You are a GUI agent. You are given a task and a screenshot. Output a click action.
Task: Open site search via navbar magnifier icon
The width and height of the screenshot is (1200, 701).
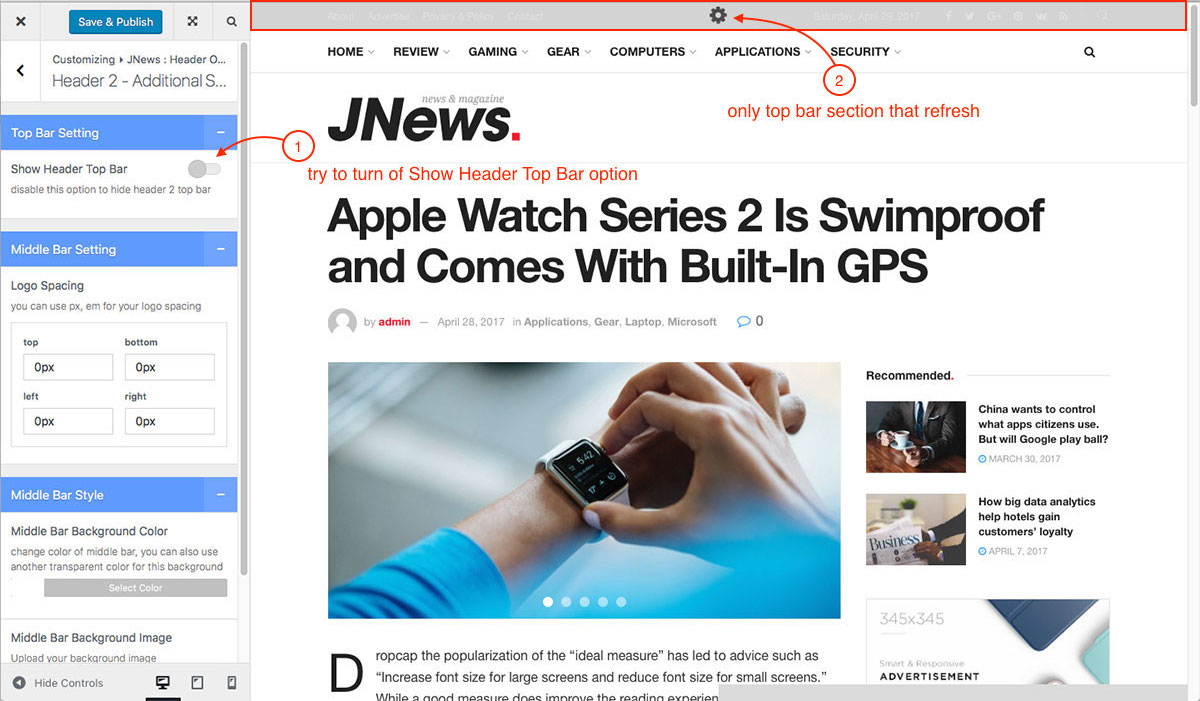[1089, 52]
